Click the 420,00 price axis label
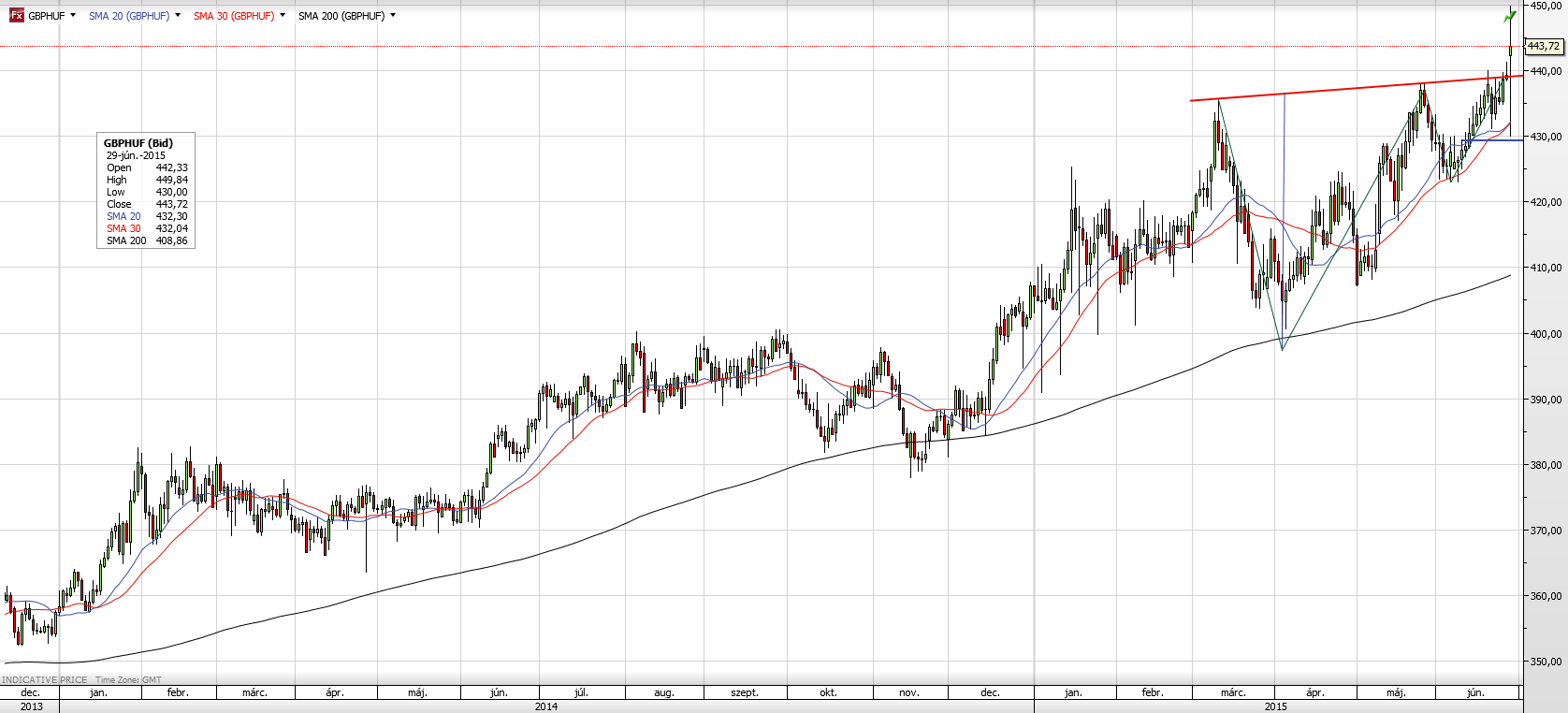The width and height of the screenshot is (1568, 713). [x=1546, y=202]
